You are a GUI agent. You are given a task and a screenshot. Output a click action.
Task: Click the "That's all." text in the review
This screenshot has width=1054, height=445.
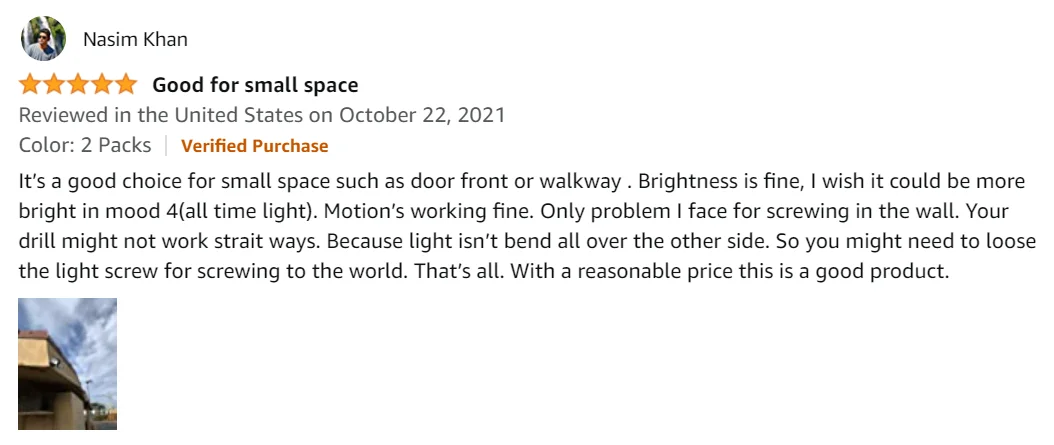[444, 271]
